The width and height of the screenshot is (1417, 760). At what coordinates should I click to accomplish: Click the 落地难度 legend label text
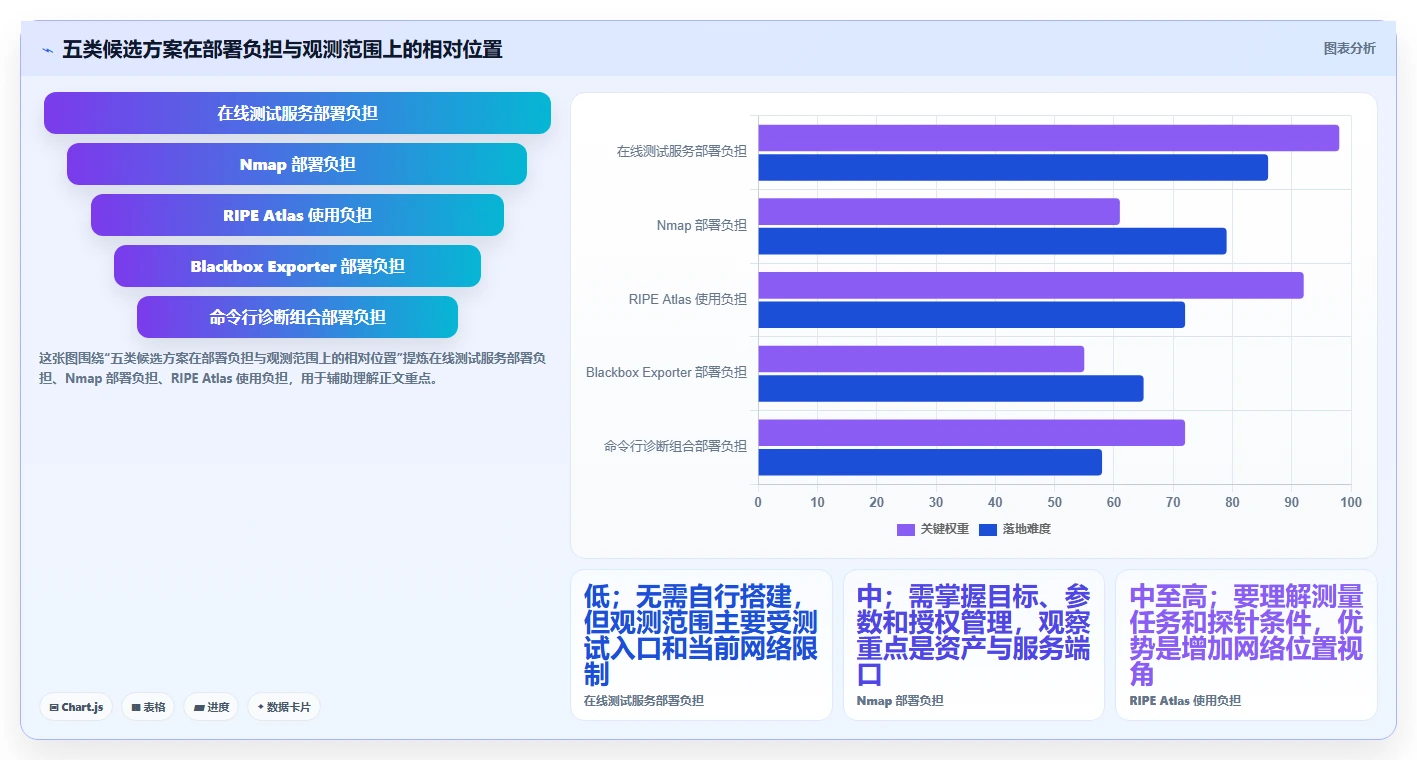[x=1027, y=529]
